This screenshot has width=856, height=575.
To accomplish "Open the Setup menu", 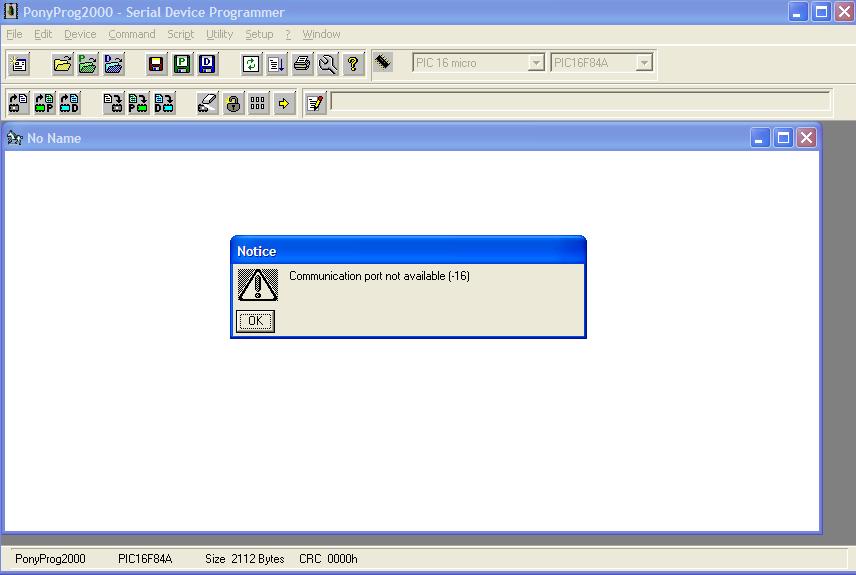I will [x=259, y=34].
